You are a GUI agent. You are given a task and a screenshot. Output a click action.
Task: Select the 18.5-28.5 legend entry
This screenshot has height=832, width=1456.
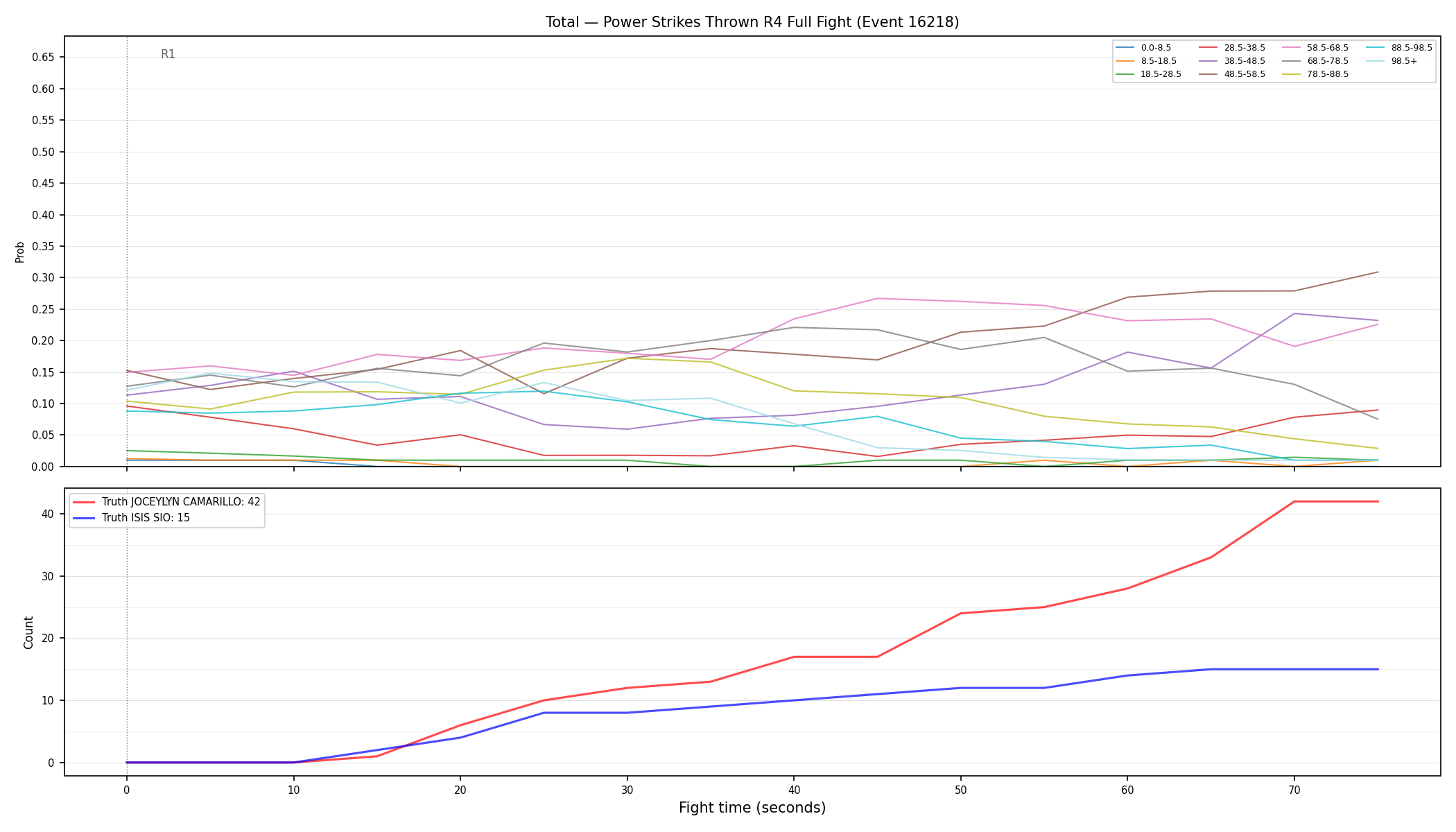click(1149, 74)
